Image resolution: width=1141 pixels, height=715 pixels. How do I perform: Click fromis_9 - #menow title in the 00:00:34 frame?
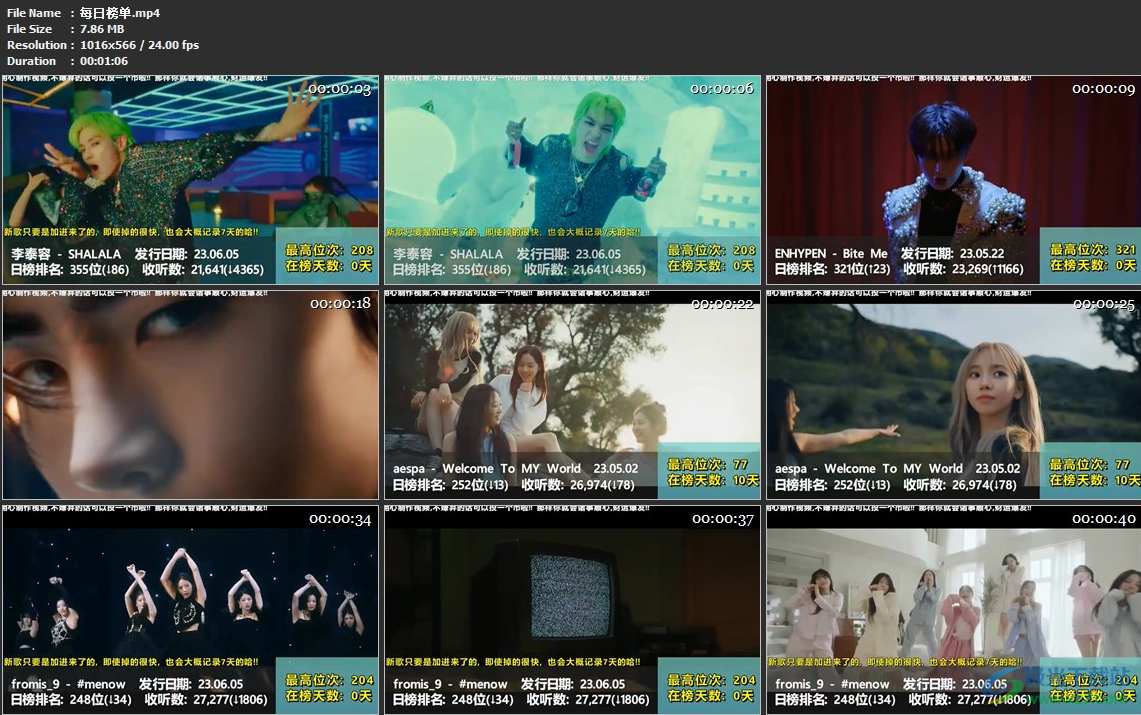point(68,684)
